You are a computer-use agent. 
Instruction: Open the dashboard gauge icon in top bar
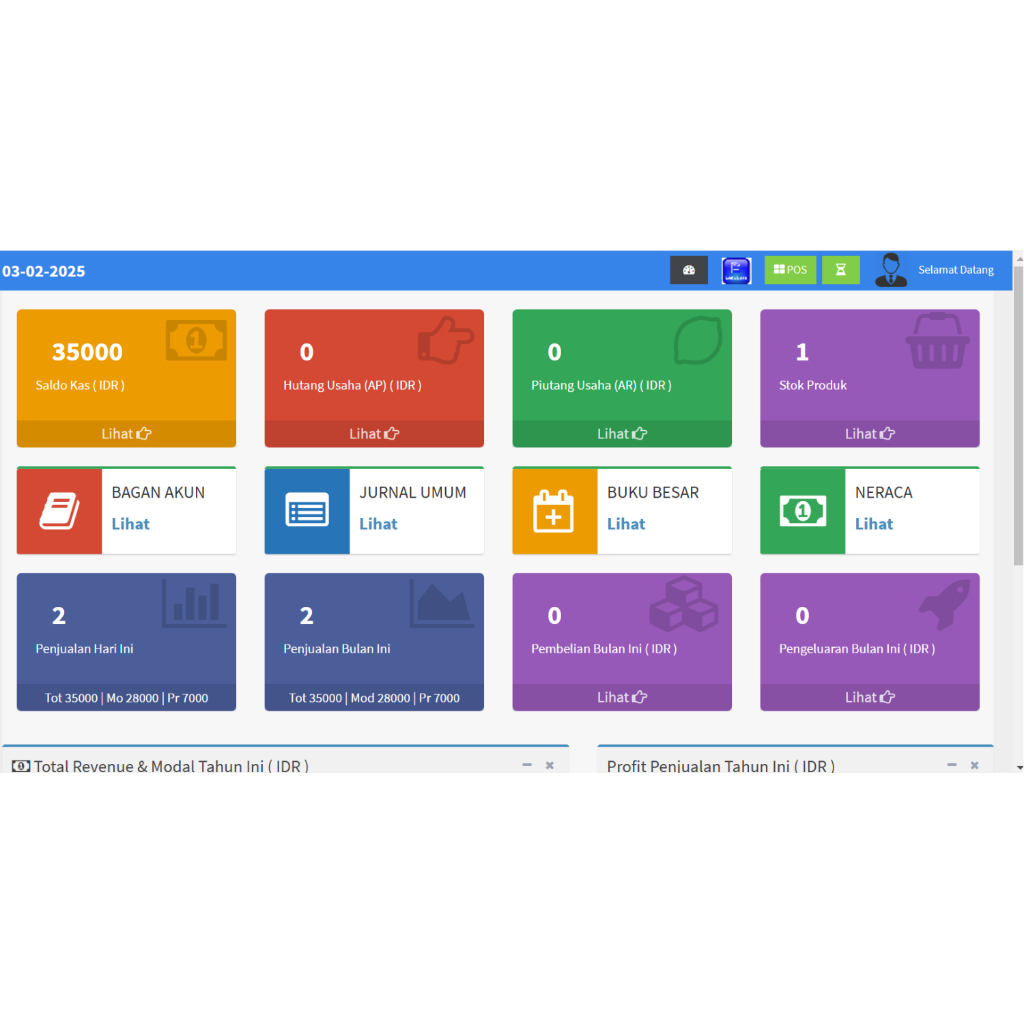pos(688,269)
